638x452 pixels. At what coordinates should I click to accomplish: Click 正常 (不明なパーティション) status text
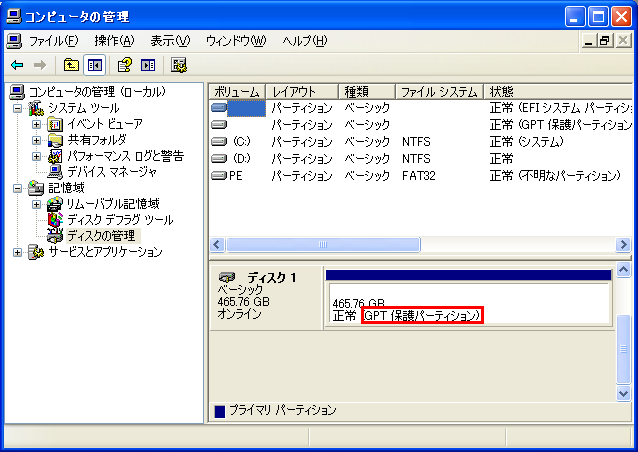[x=555, y=176]
